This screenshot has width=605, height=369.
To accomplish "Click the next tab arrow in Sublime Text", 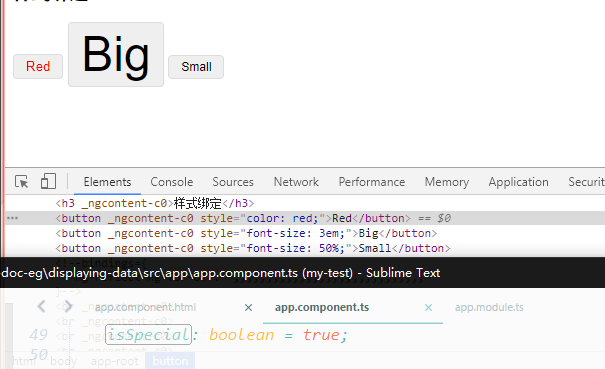I will click(68, 307).
